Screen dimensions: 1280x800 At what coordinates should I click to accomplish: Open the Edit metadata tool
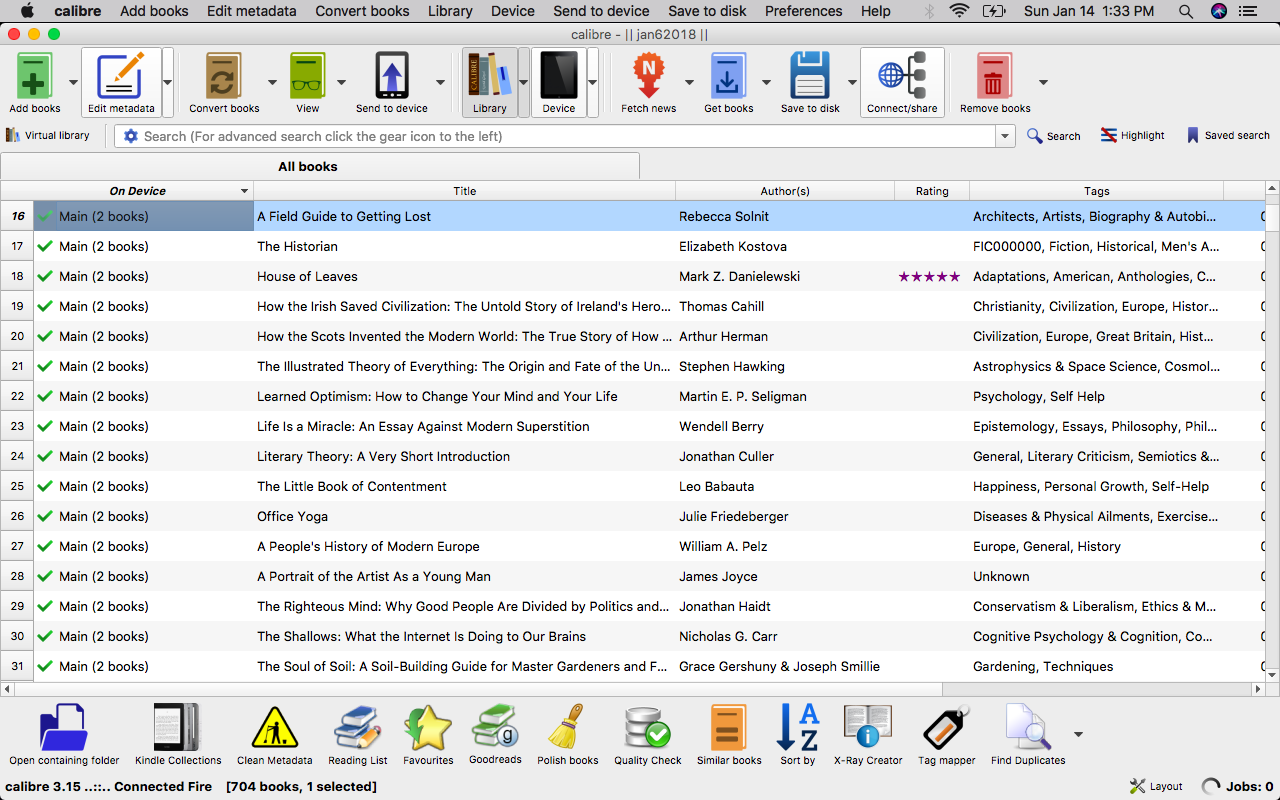[121, 78]
